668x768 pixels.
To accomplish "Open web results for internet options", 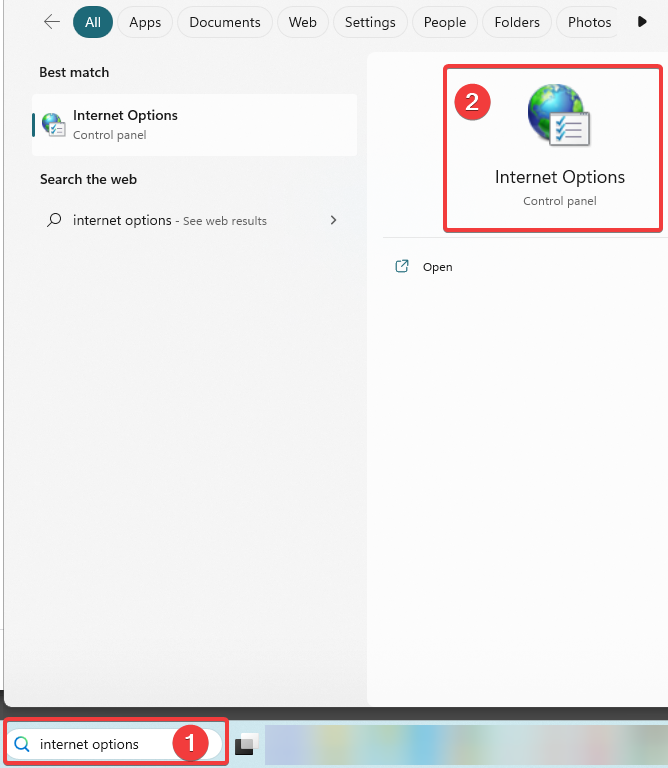I will click(194, 220).
